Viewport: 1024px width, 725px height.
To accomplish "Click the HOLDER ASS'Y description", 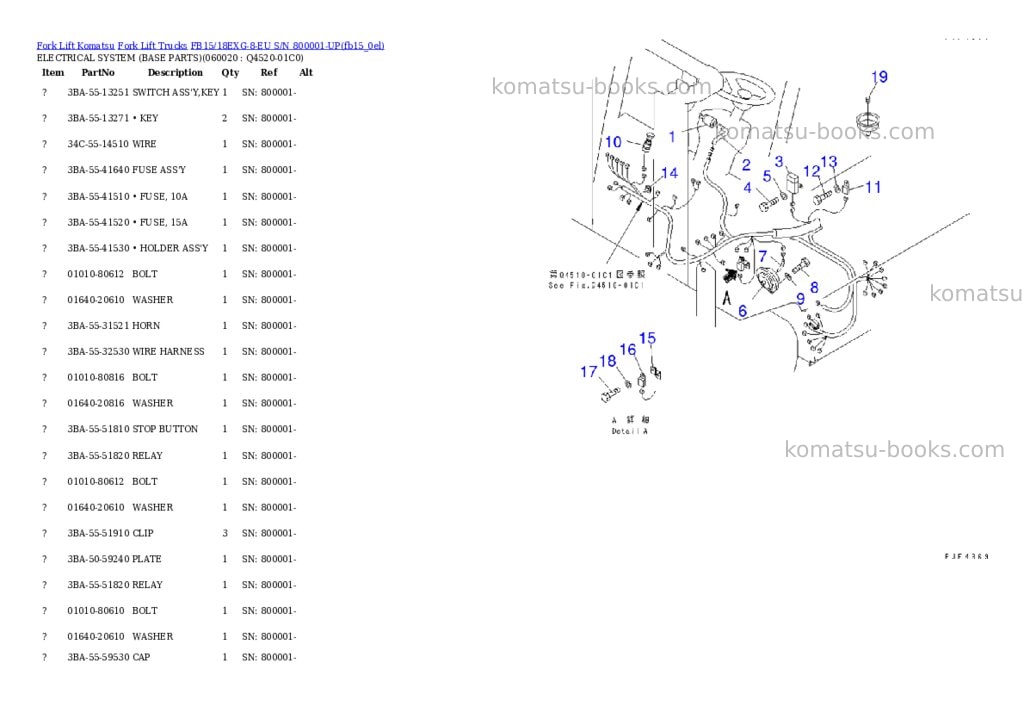I will click(x=170, y=248).
